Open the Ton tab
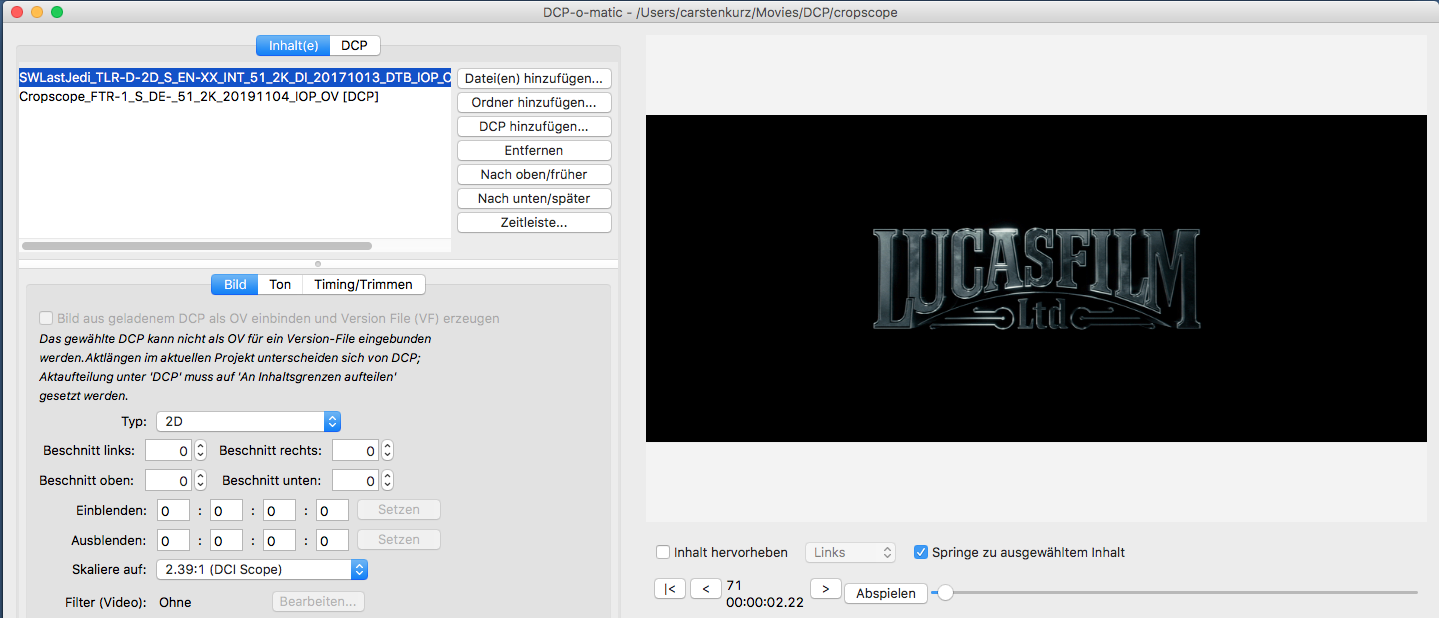The image size is (1439, 618). tap(280, 285)
